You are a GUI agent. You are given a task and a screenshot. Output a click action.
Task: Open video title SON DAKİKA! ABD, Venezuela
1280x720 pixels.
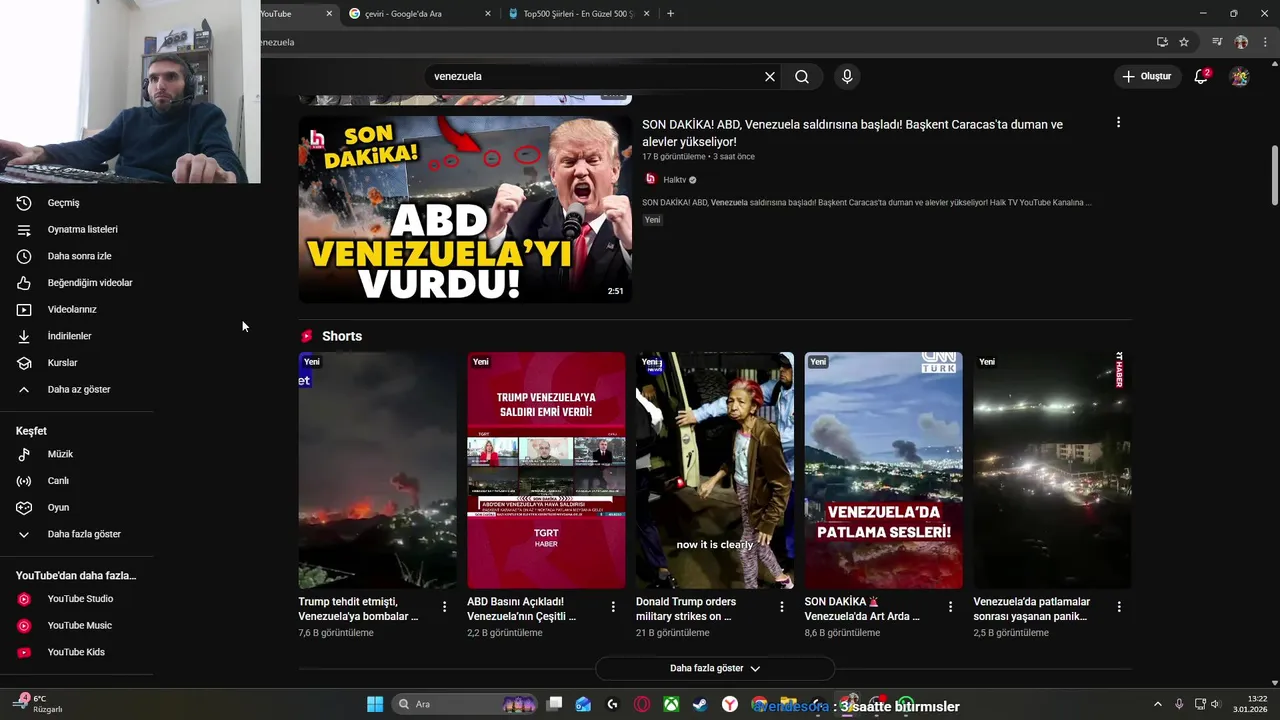pyautogui.click(x=852, y=133)
